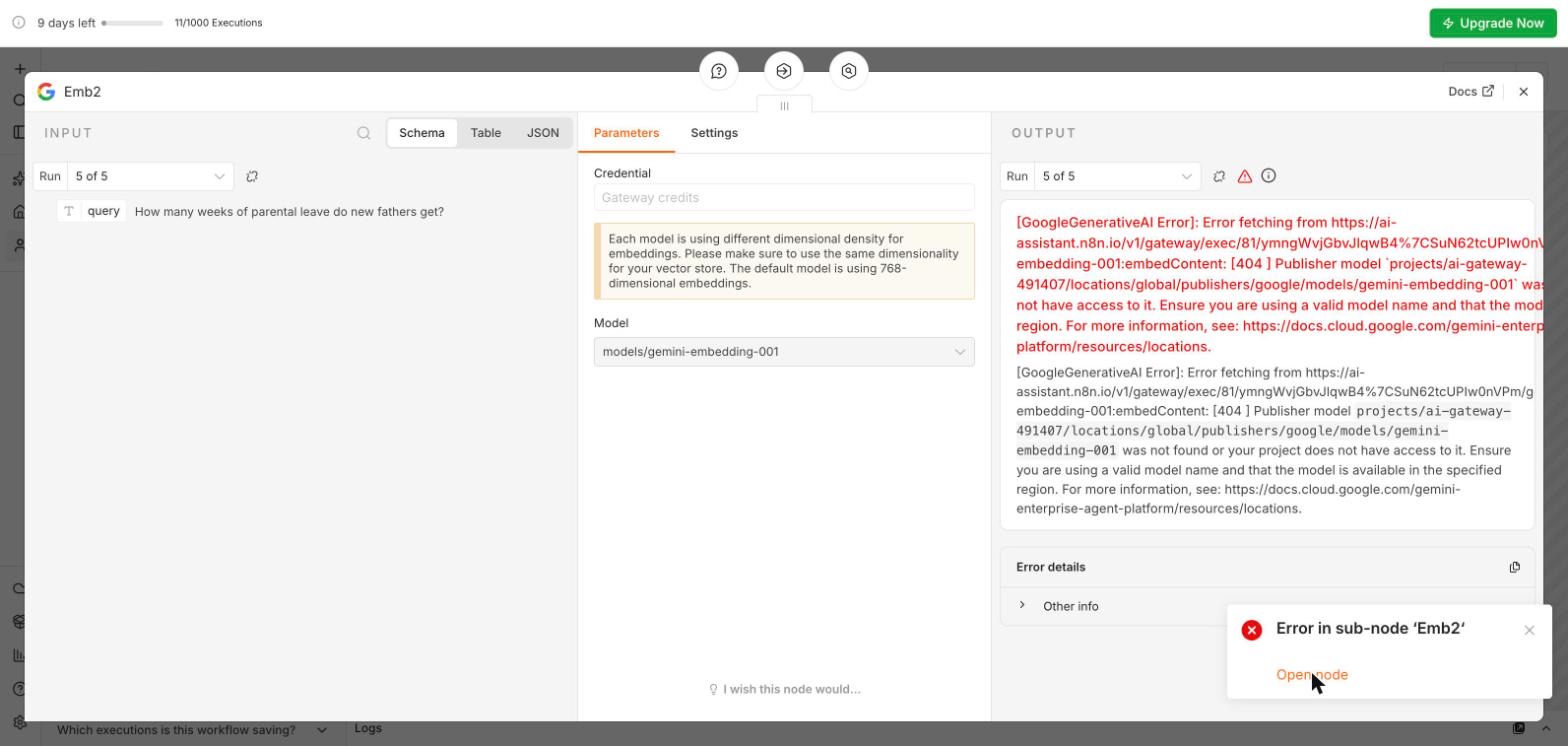Click the 'Open node' link
1568x746 pixels.
pos(1312,675)
